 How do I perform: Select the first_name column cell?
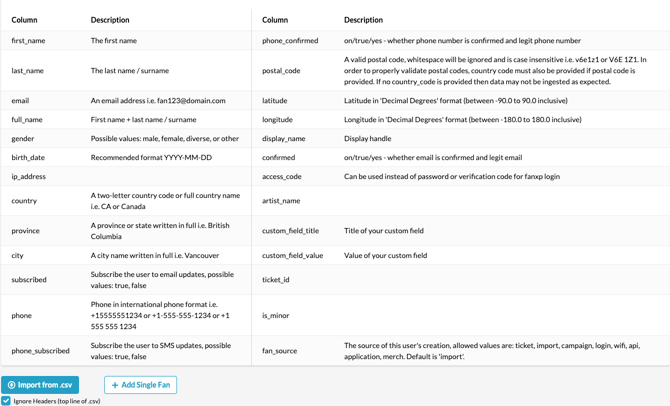click(x=28, y=41)
